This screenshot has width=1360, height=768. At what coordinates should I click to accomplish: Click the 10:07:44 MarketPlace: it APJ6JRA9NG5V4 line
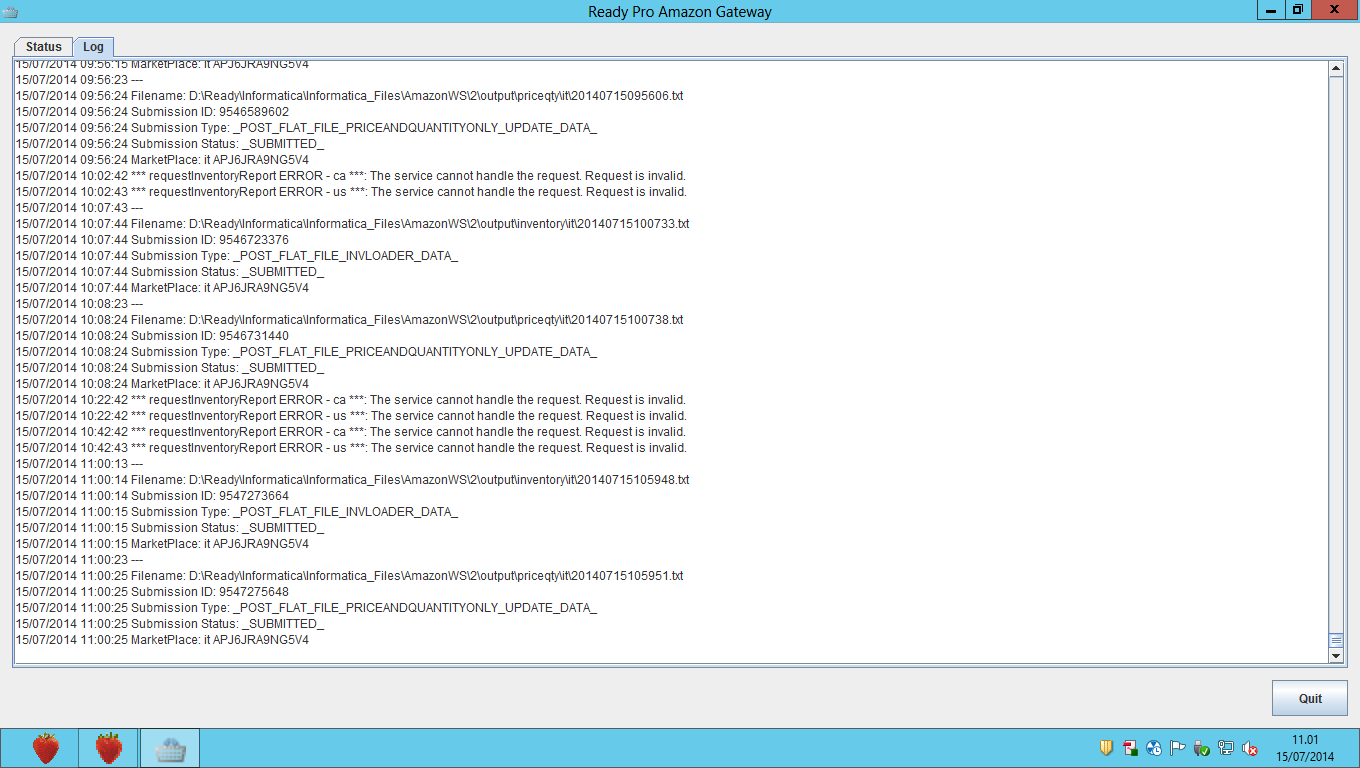coord(162,288)
